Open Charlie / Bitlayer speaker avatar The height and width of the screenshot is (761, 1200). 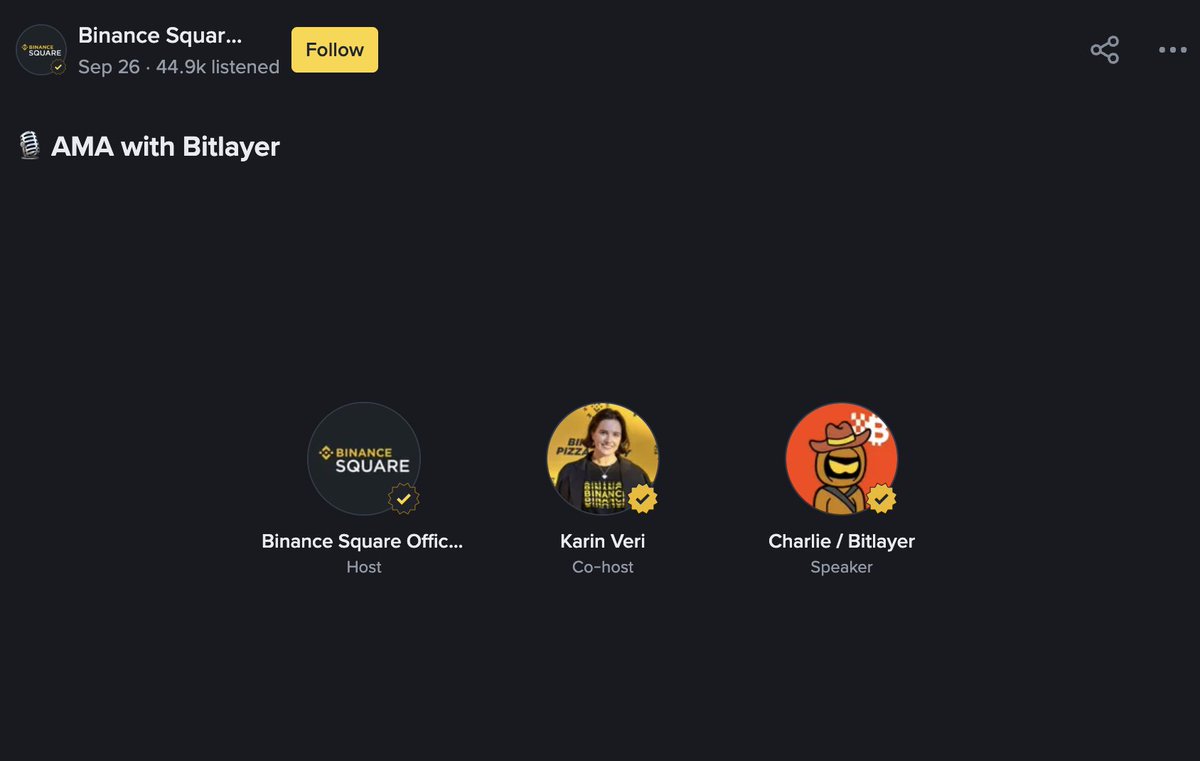coord(842,459)
